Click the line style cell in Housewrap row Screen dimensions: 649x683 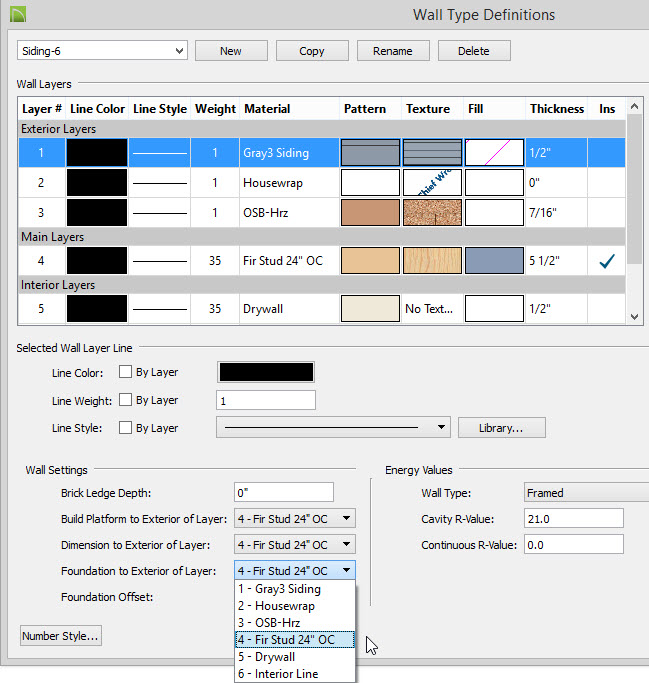[160, 183]
